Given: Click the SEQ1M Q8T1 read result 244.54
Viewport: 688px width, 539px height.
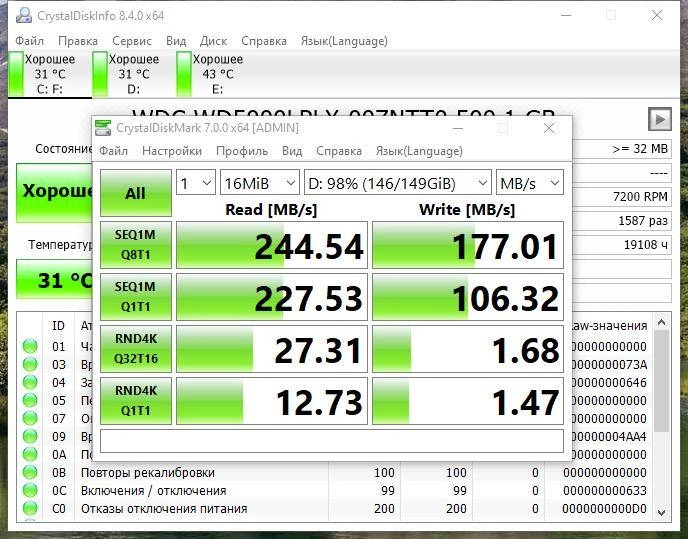Looking at the screenshot, I should click(x=272, y=244).
